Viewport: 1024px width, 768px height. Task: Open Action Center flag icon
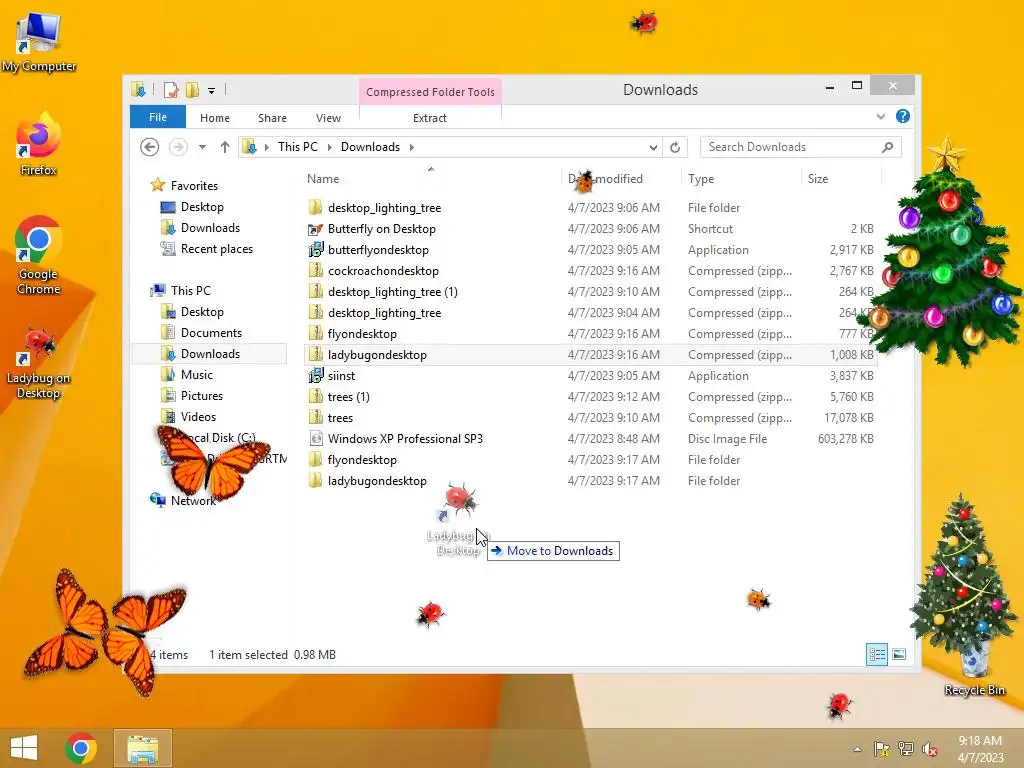point(882,749)
